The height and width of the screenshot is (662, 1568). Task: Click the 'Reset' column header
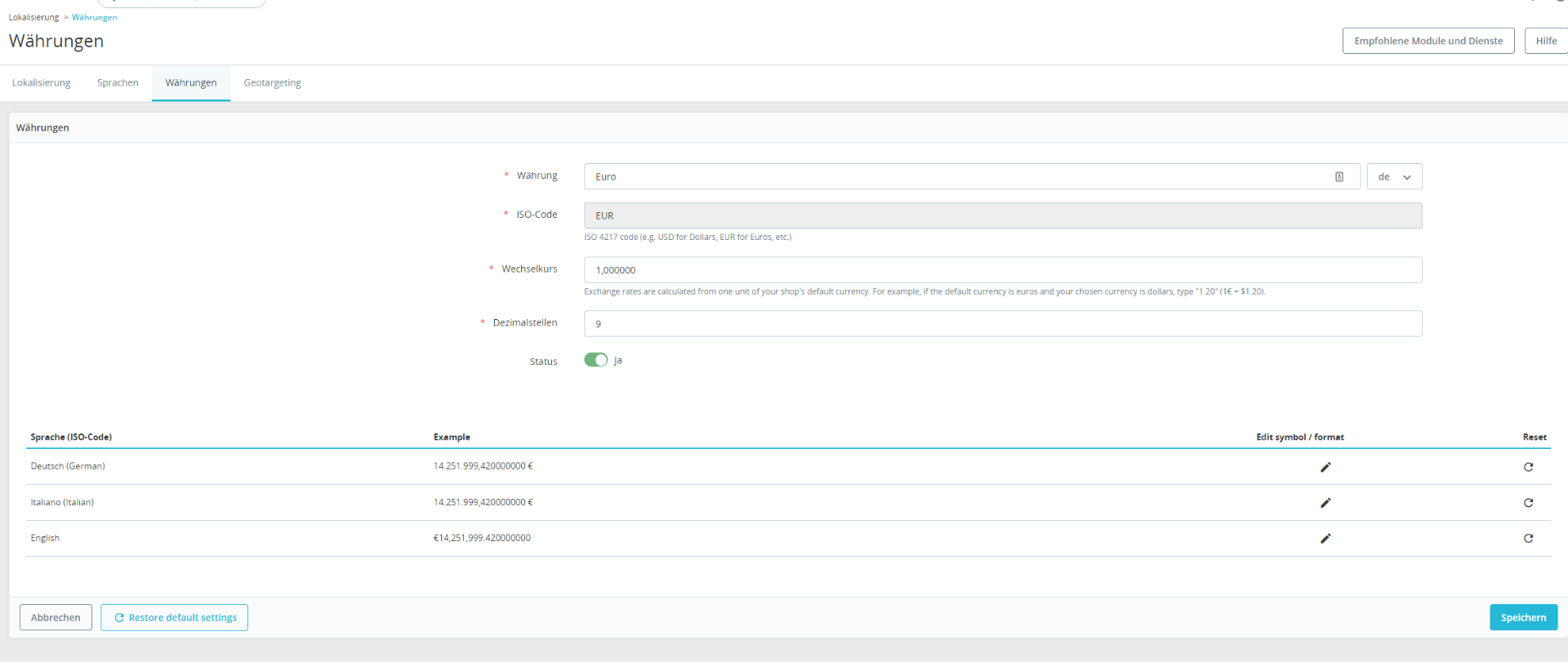pos(1535,438)
